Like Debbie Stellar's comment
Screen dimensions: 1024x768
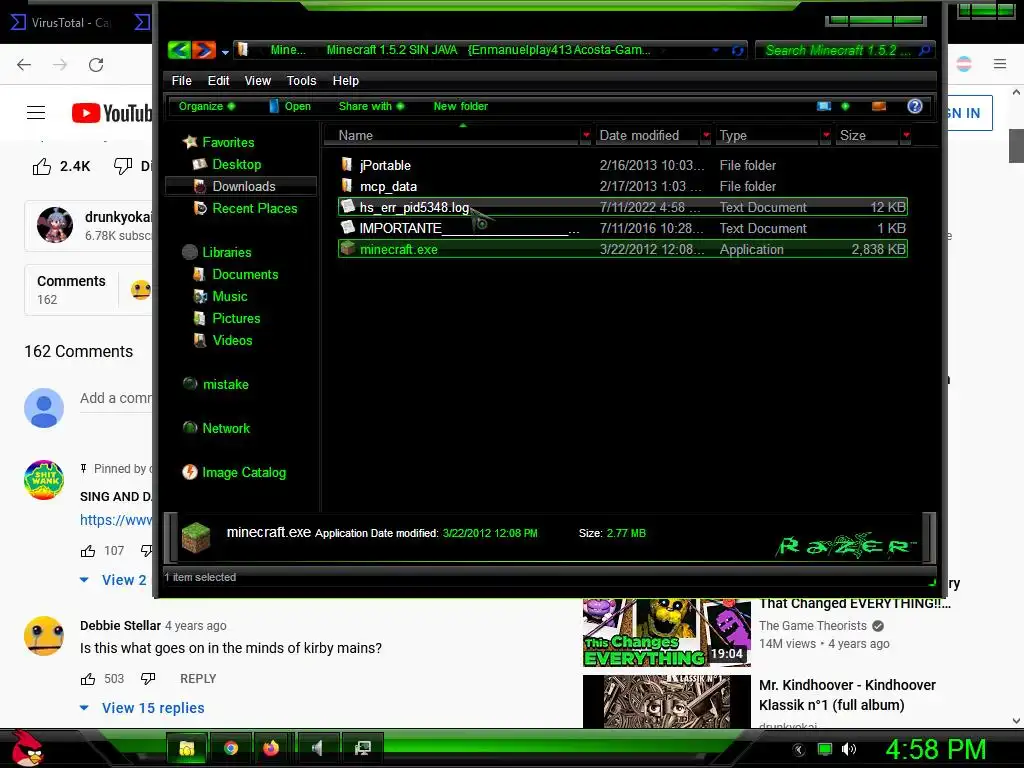[x=88, y=679]
